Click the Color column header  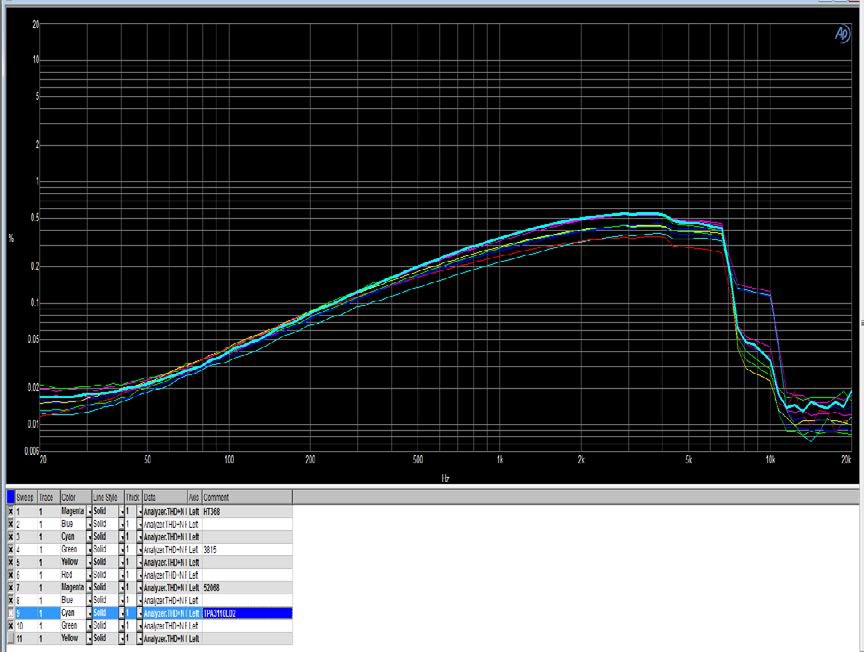[72, 497]
